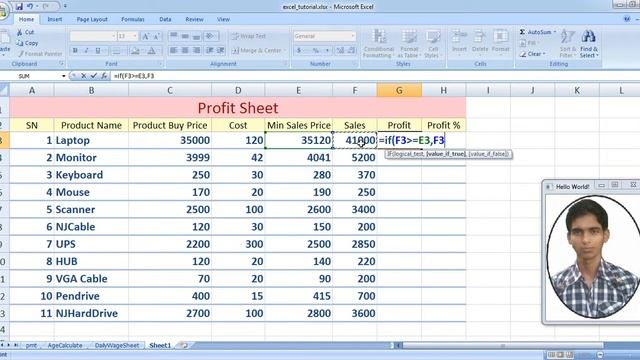Viewport: 640px width, 360px height.
Task: Click Align Text Left icon
Action: tap(173, 51)
